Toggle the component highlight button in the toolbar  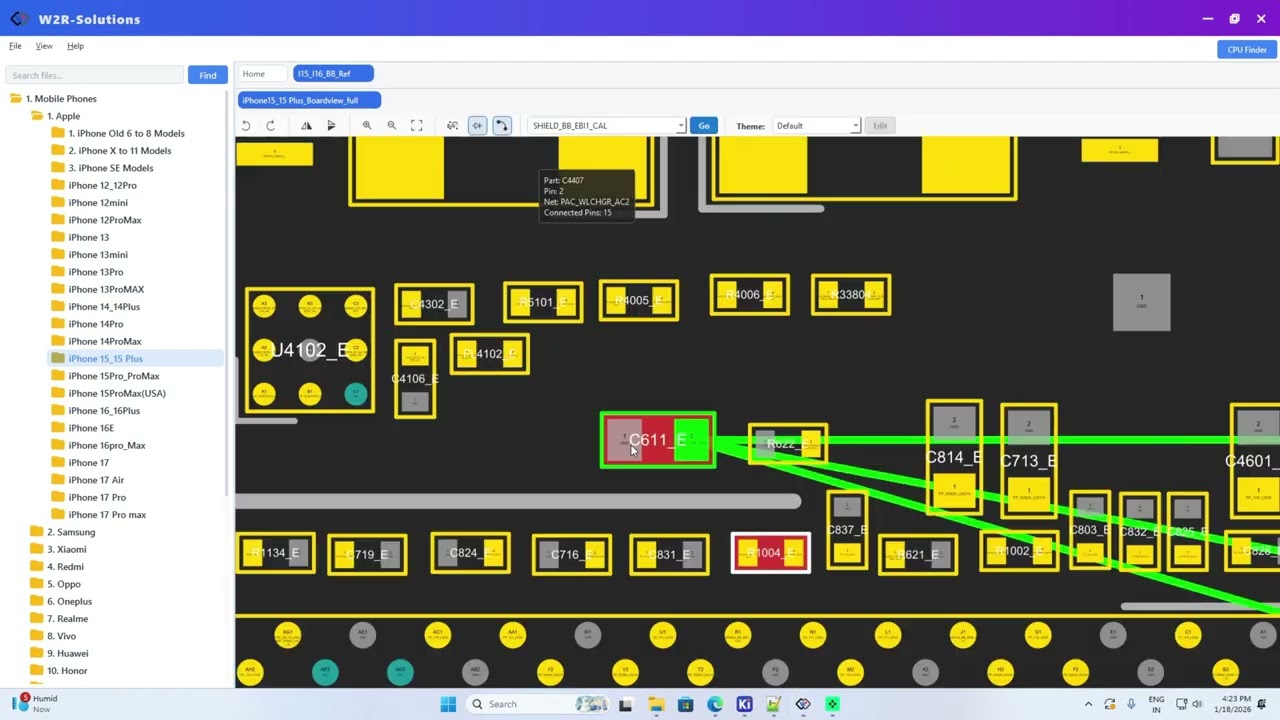click(x=477, y=125)
